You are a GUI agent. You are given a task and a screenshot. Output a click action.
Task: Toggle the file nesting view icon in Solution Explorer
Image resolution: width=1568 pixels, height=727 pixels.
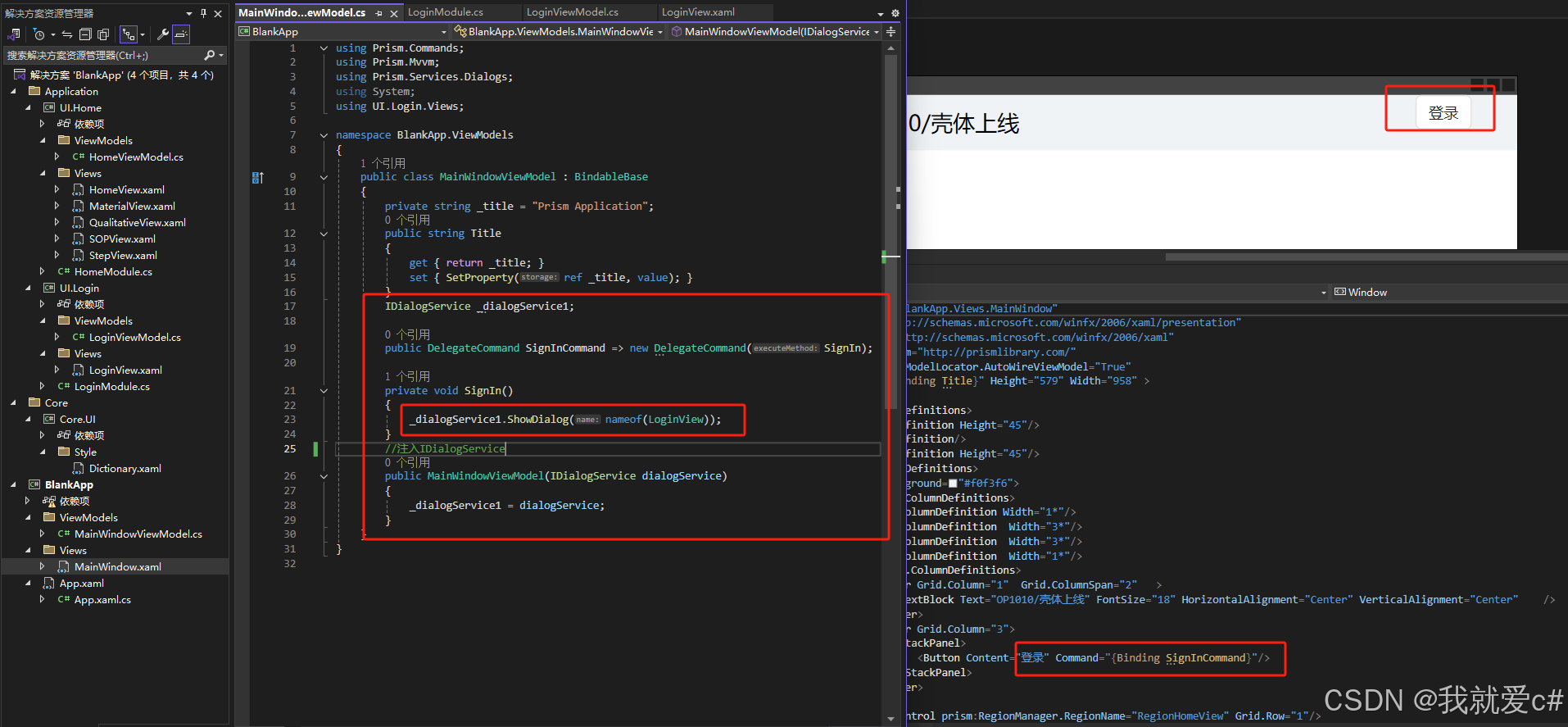128,34
